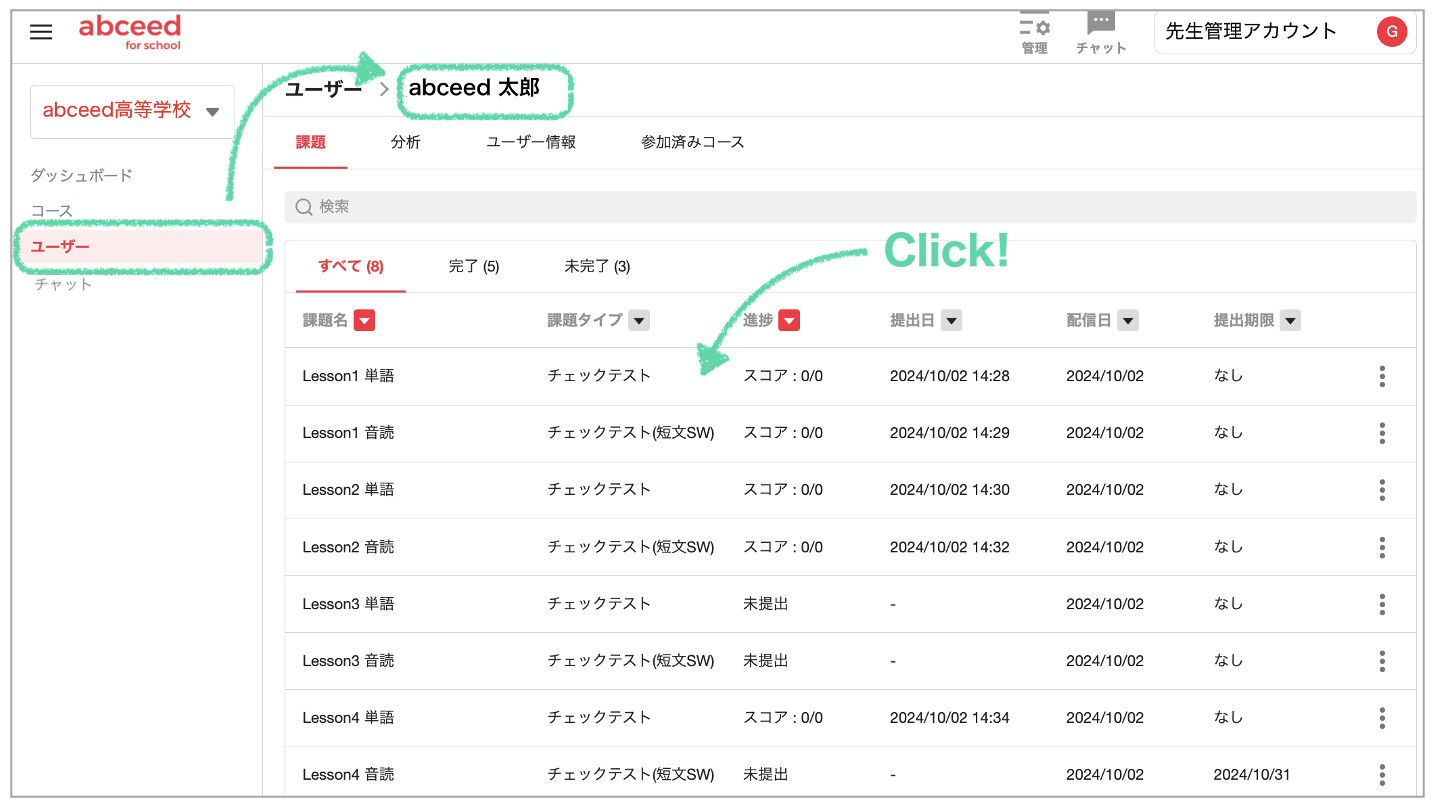Switch to the ユーザー情報 tab
Image resolution: width=1443 pixels, height=806 pixels.
tap(531, 142)
